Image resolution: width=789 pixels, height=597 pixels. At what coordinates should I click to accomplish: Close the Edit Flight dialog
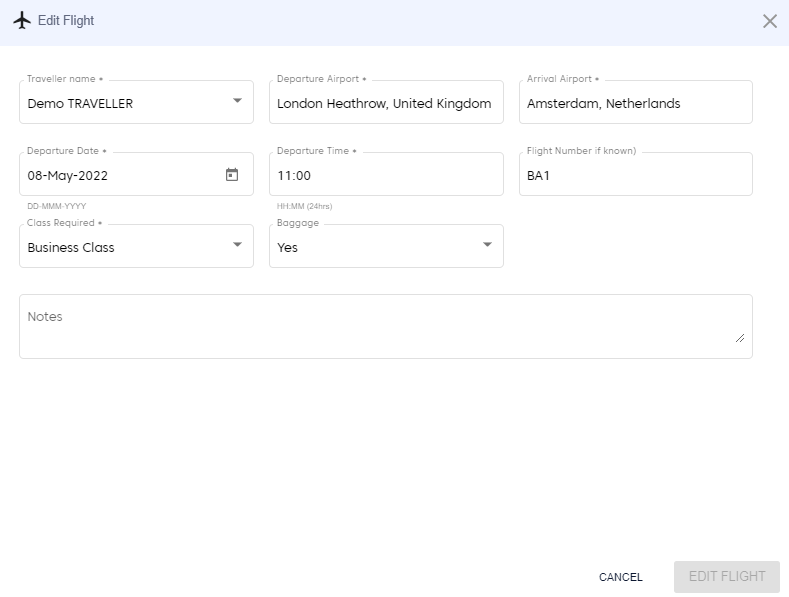click(769, 21)
